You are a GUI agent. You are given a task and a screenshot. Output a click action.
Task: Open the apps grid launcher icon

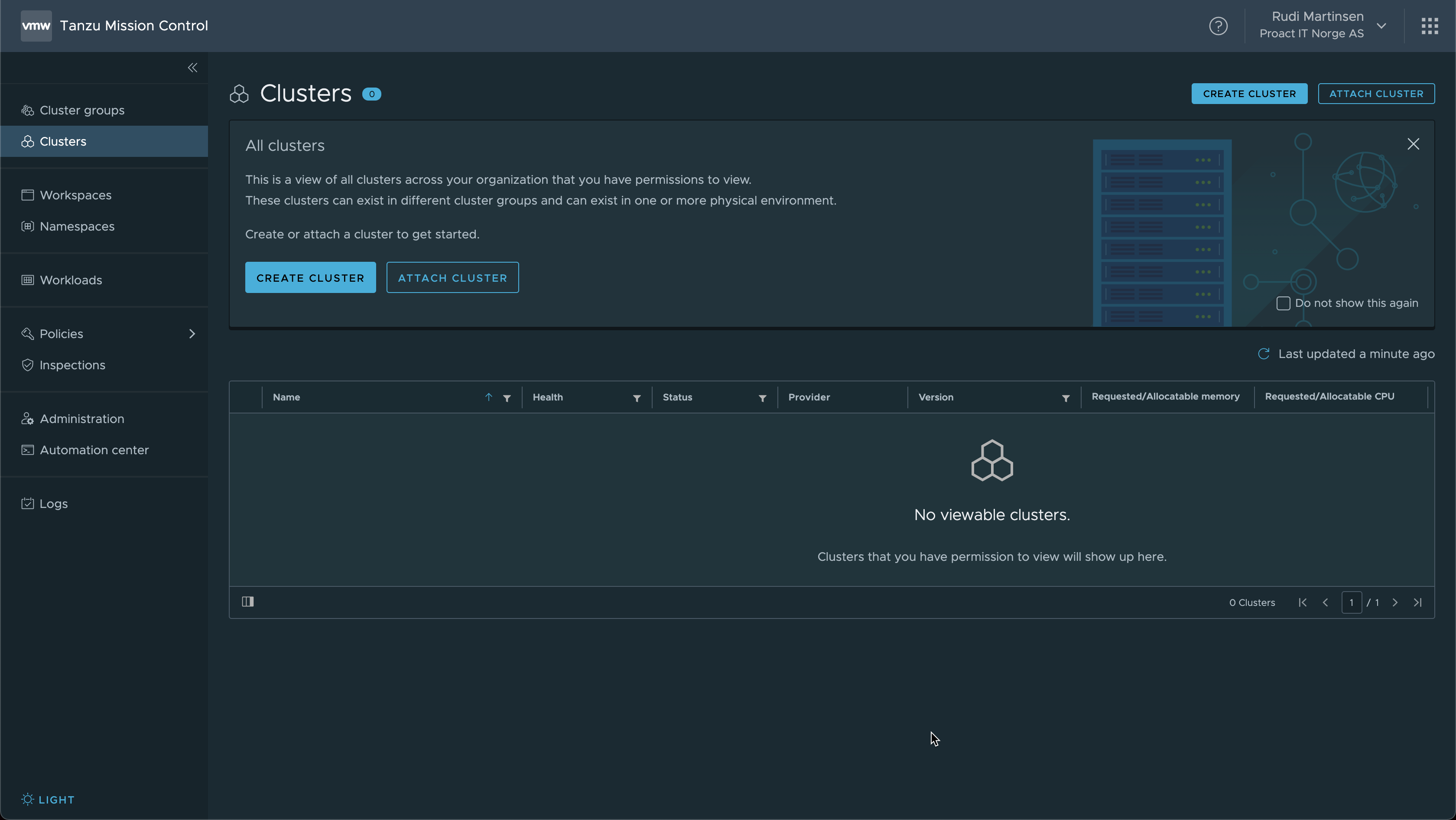[1430, 26]
